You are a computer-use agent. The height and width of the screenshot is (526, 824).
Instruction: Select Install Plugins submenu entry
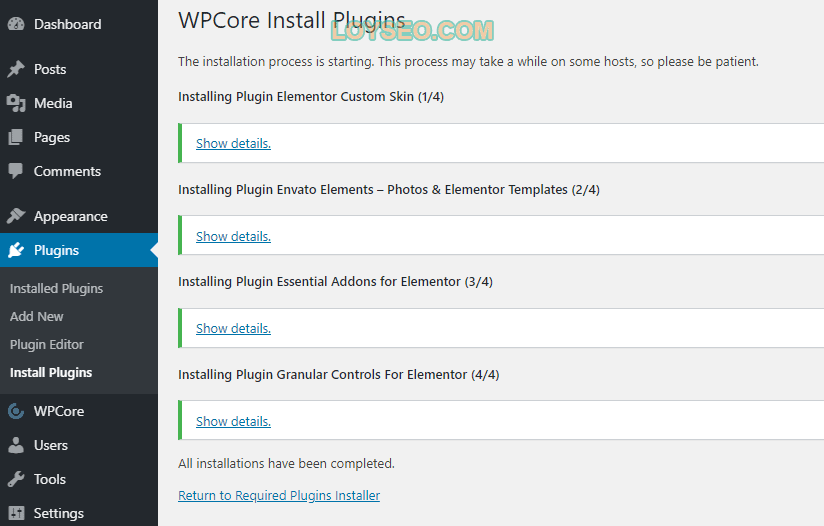click(x=50, y=373)
